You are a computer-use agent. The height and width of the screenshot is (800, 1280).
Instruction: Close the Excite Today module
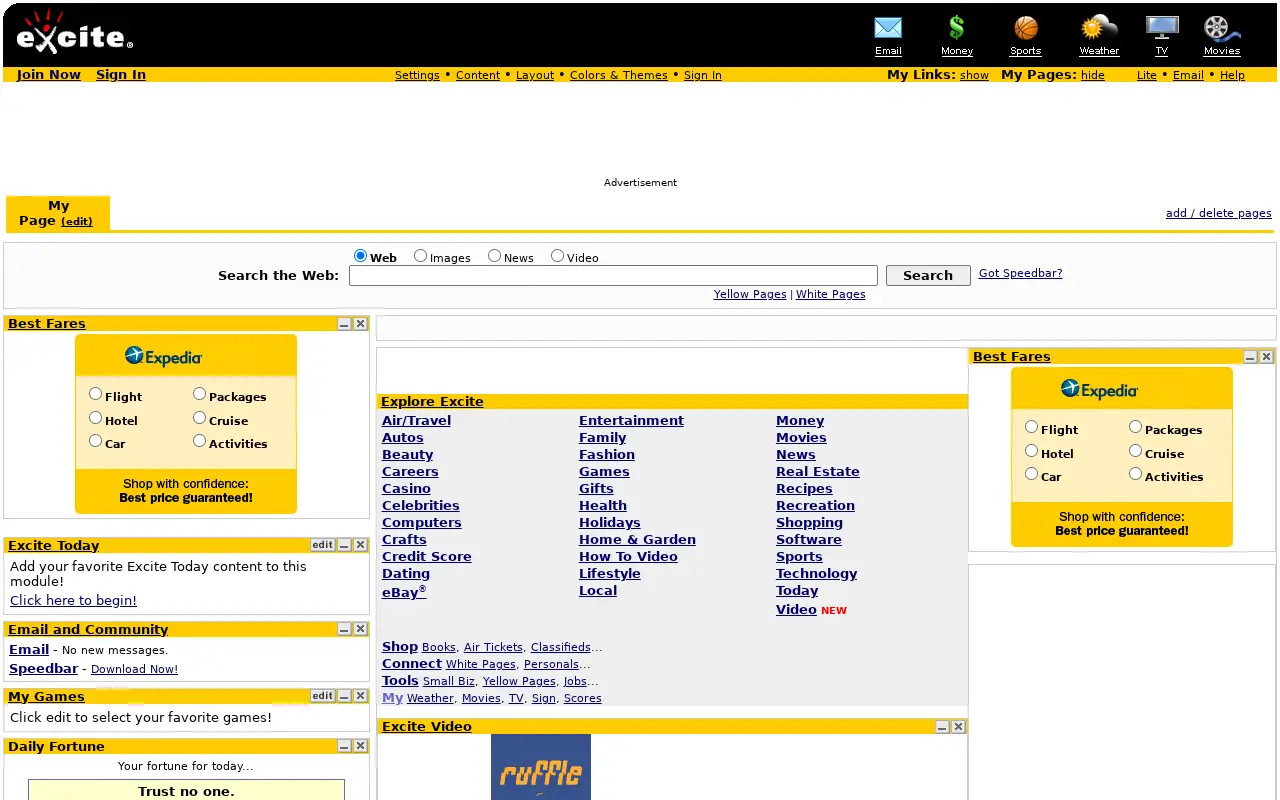point(360,545)
